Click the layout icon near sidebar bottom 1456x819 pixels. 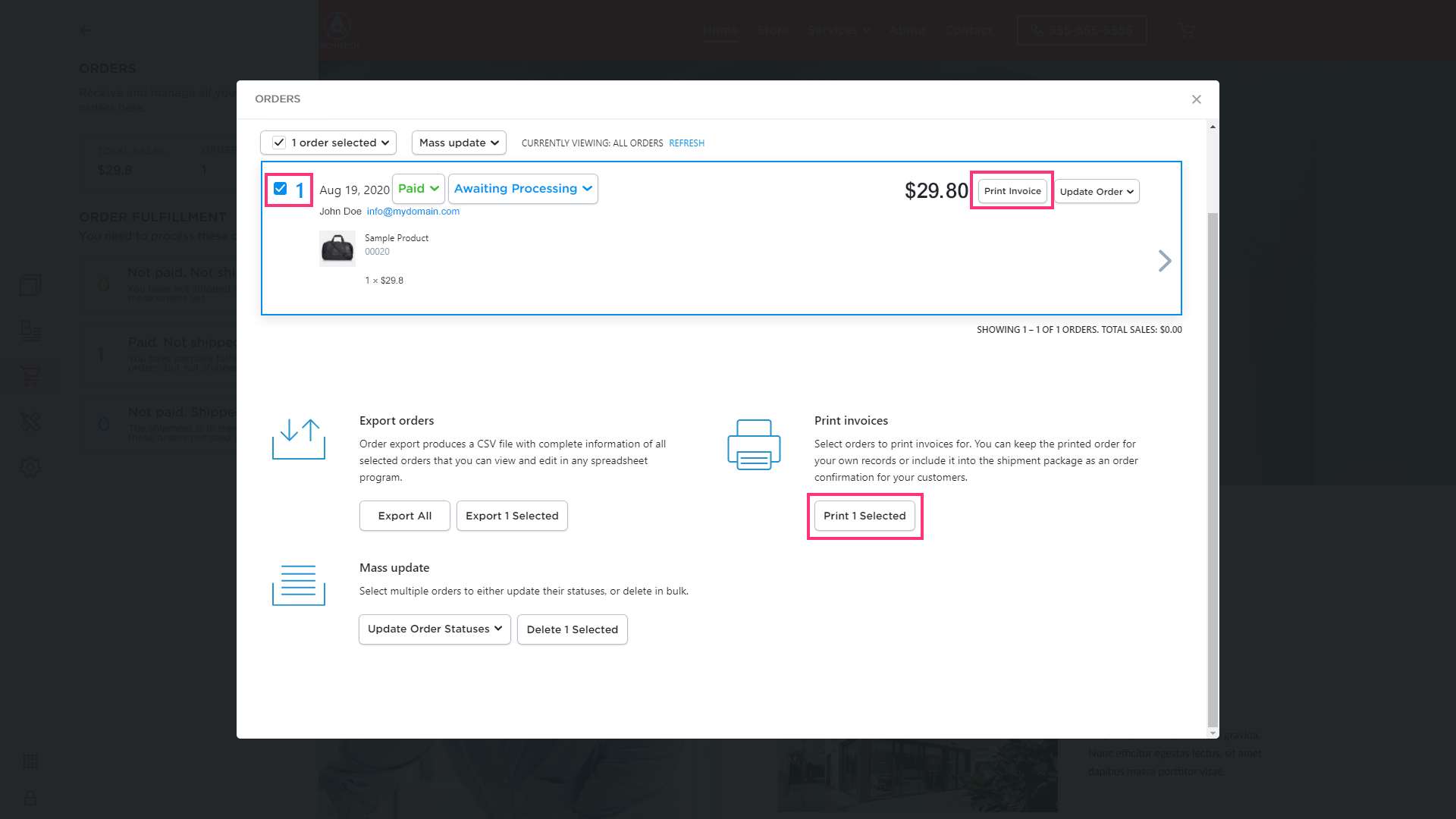30,761
